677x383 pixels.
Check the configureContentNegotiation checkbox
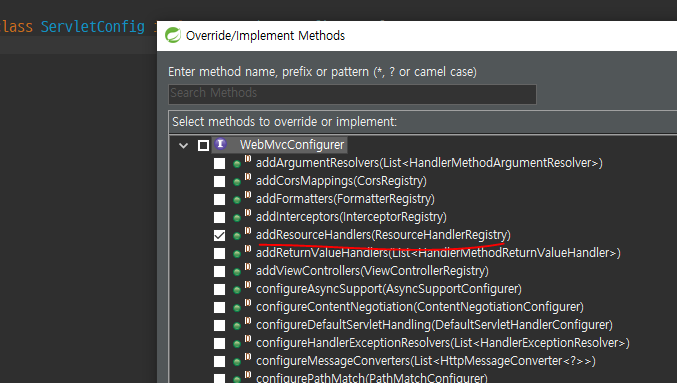coord(219,307)
